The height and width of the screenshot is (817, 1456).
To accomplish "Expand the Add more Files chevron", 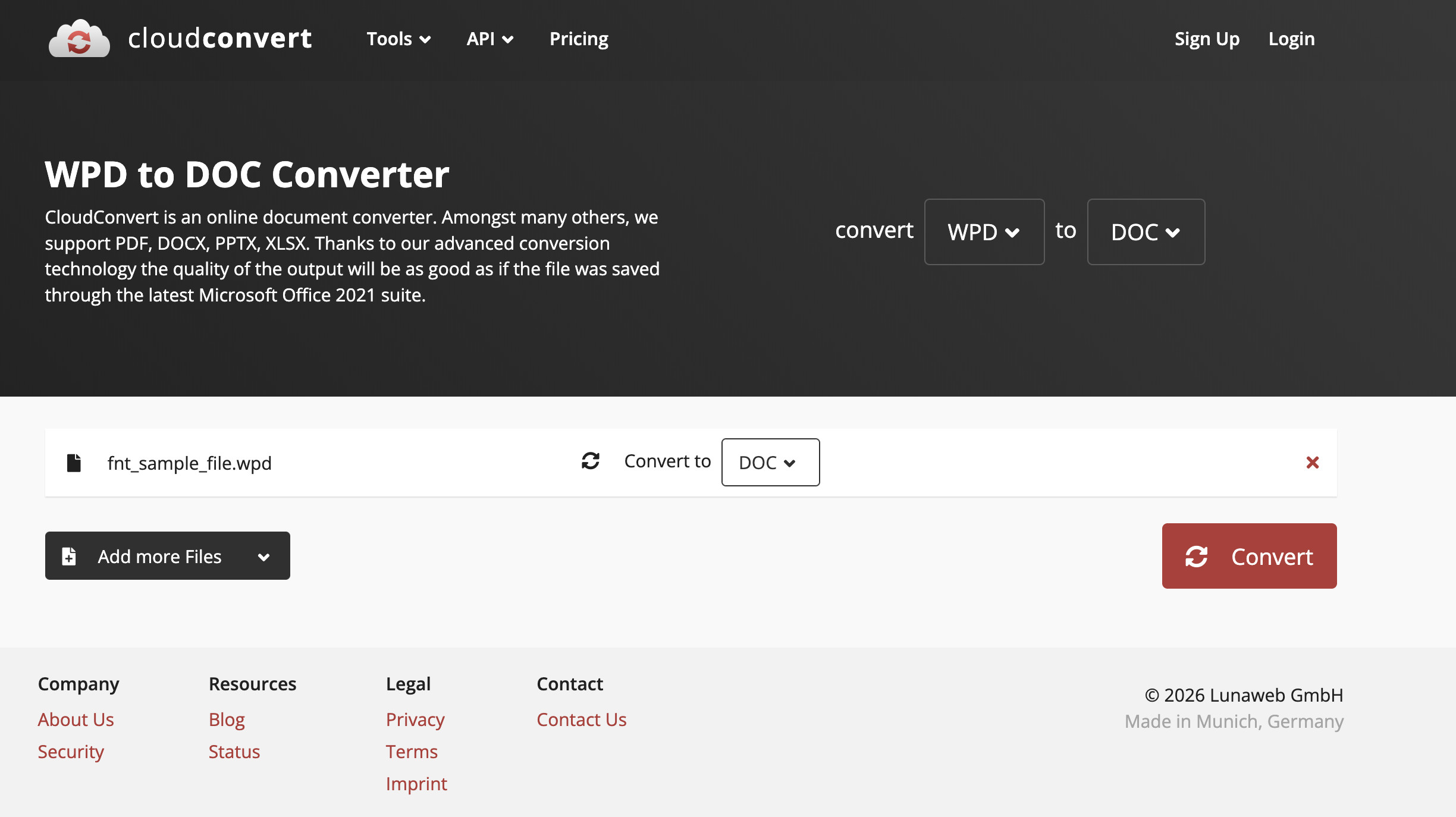I will click(x=263, y=557).
